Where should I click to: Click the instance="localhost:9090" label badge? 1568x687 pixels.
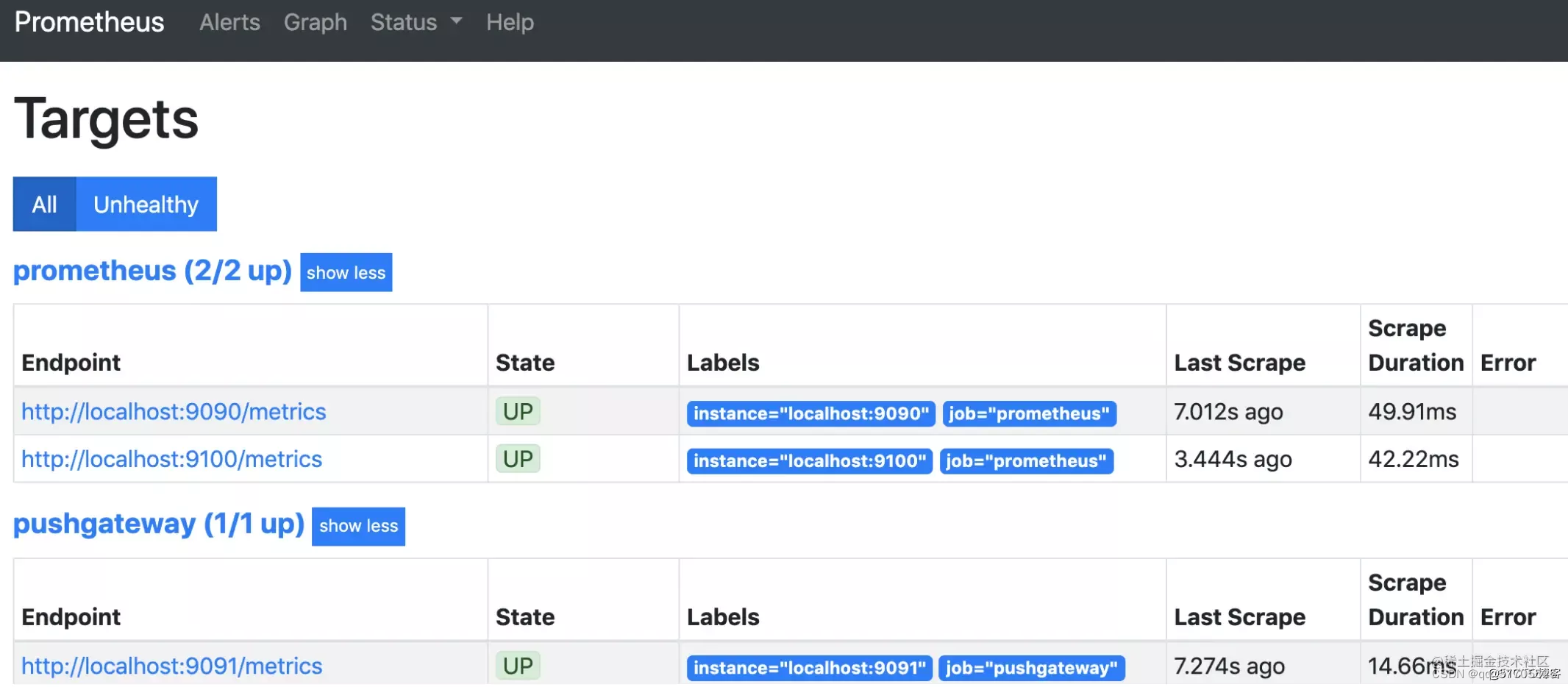tap(810, 413)
